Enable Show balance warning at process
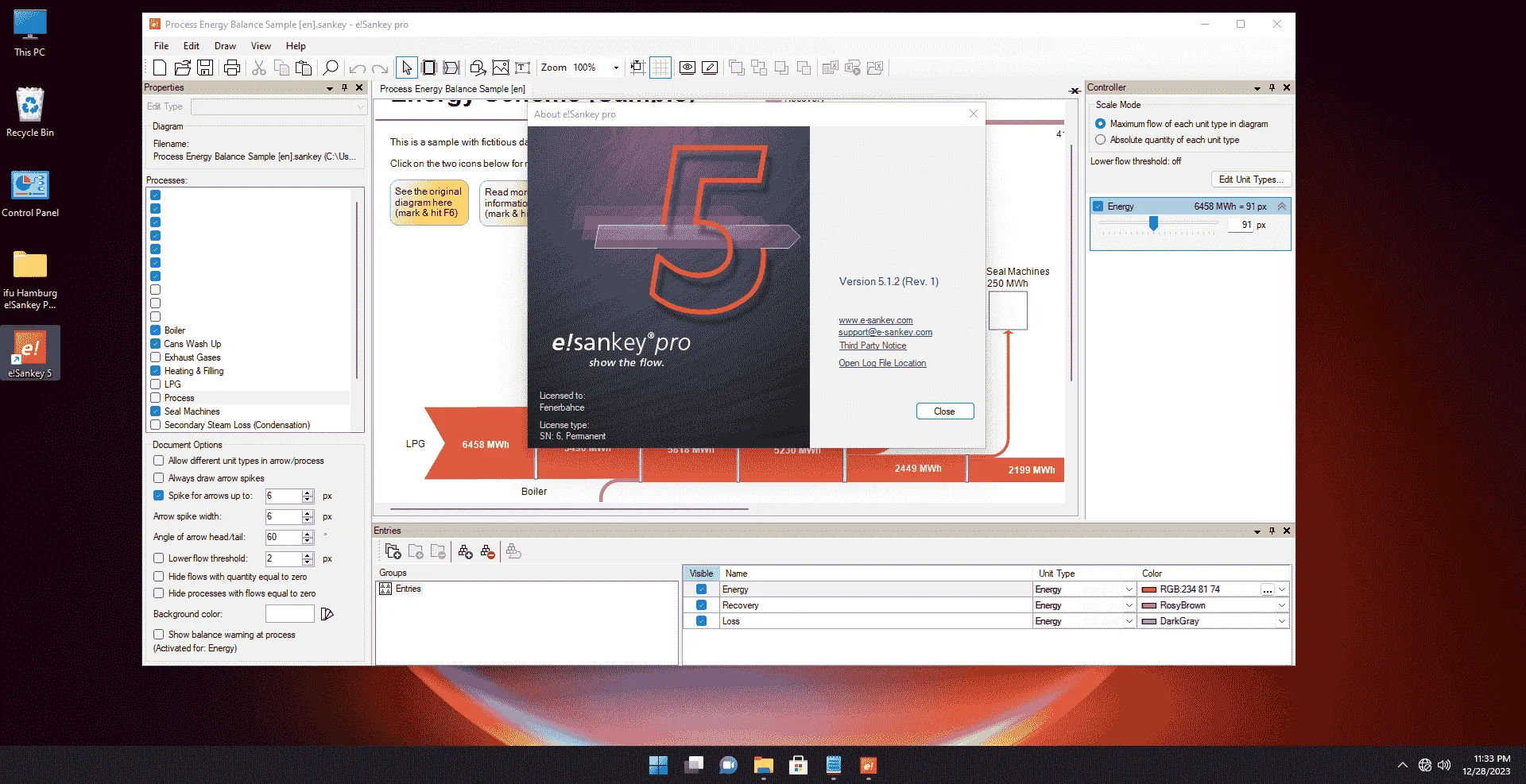 (x=159, y=635)
